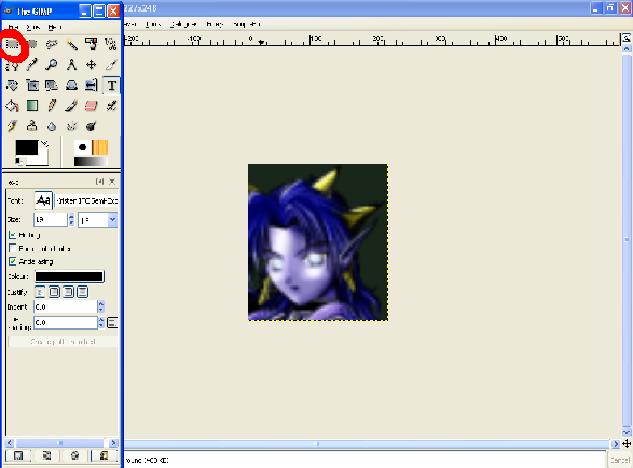
Task: Open the text Color swatch
Action: pos(69,276)
